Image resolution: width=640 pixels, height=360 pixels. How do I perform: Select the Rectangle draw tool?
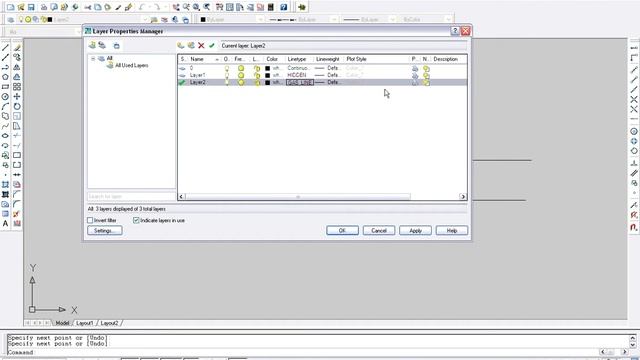click(5, 87)
